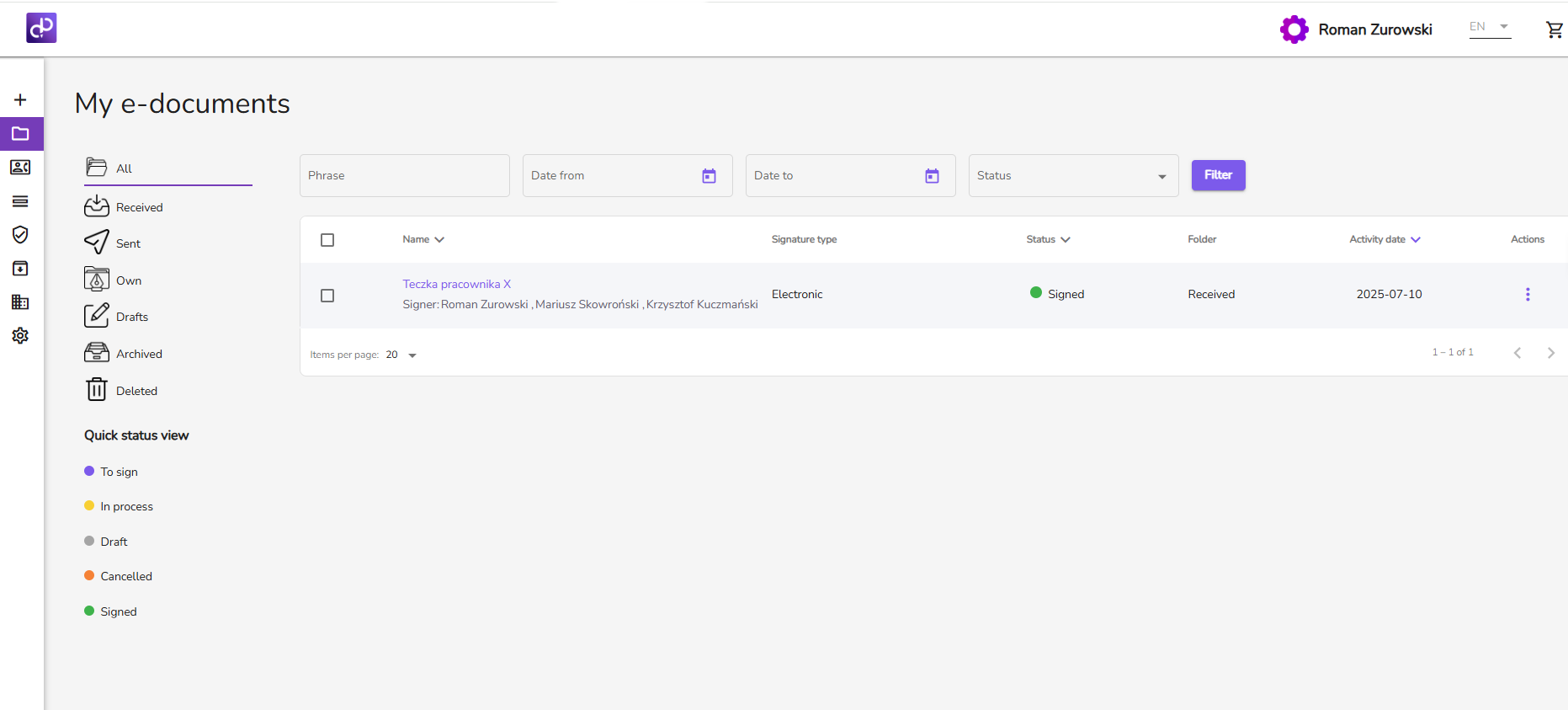
Task: Open the shopping cart icon
Action: point(1554,30)
